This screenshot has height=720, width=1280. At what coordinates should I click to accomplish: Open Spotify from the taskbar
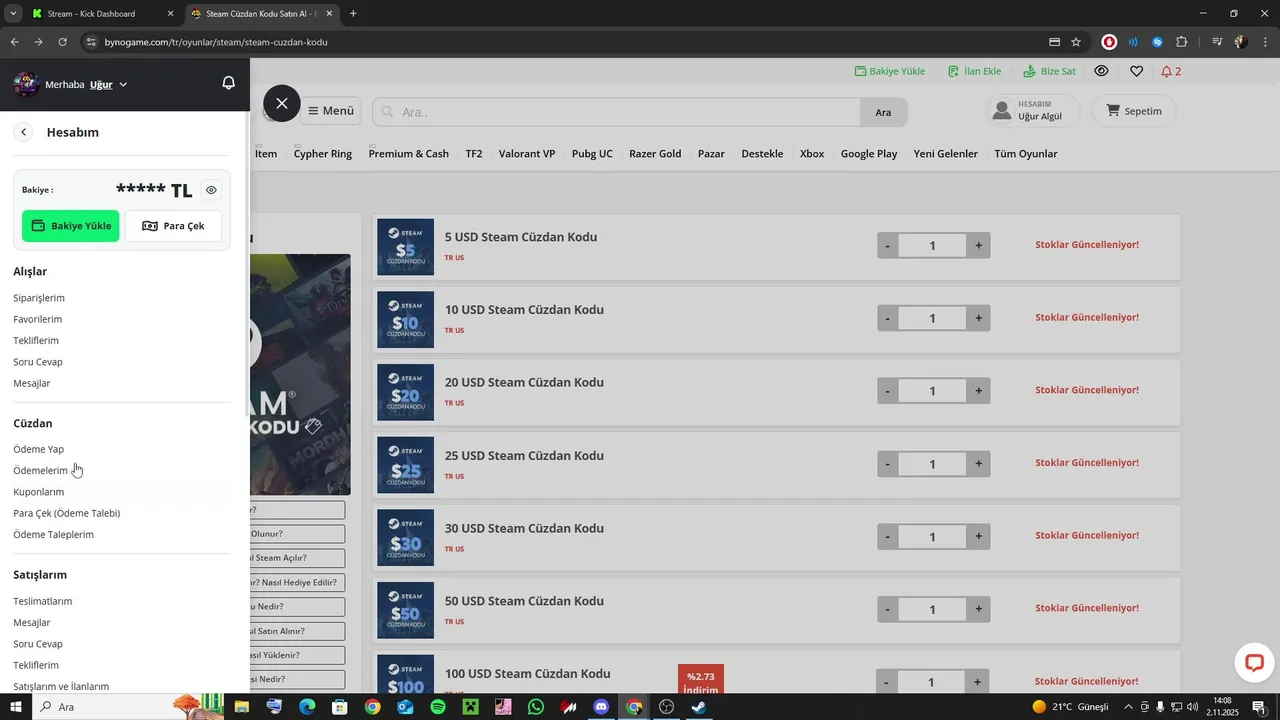(438, 707)
